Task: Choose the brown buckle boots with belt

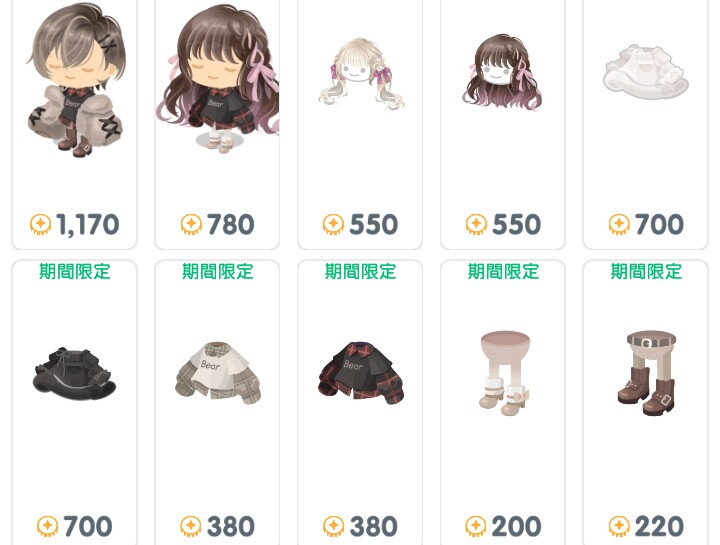Action: tap(647, 373)
